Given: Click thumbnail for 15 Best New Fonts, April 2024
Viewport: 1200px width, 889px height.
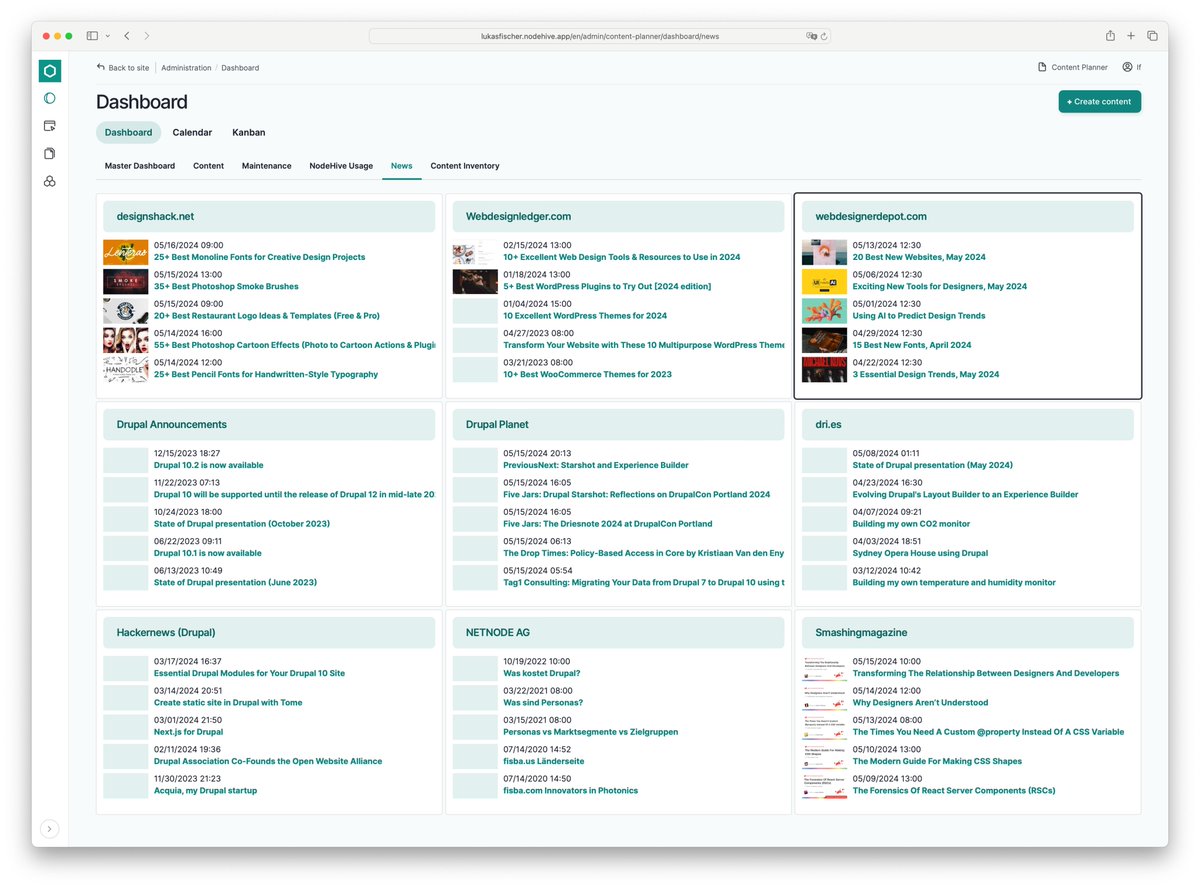Looking at the screenshot, I should tap(825, 340).
